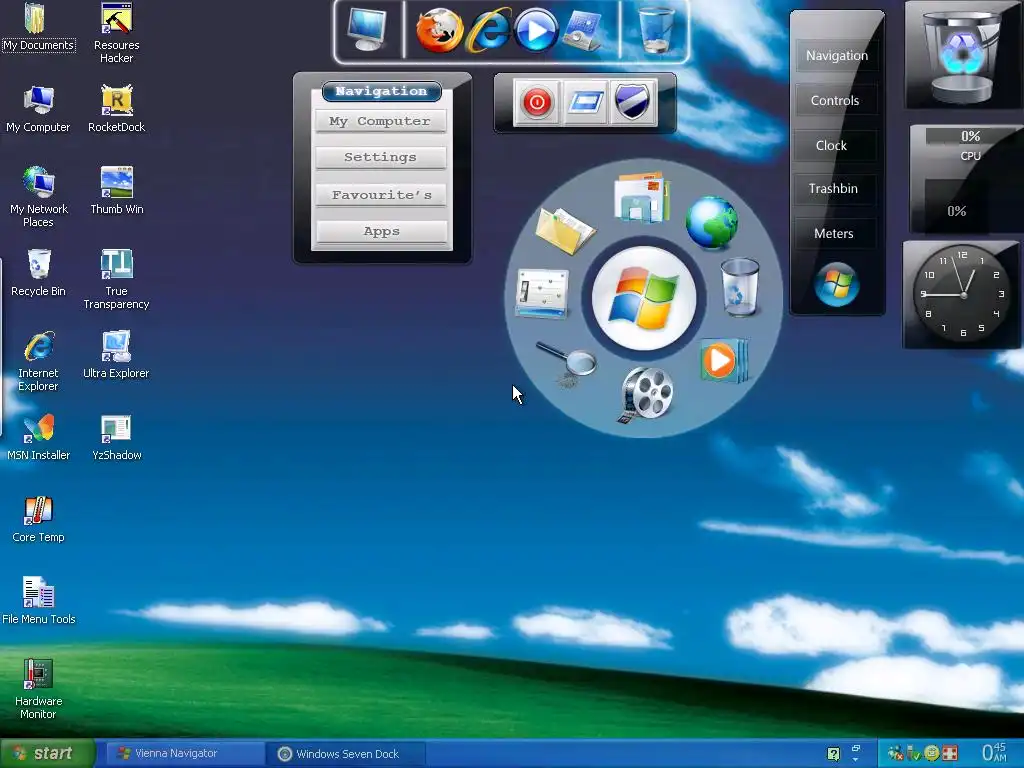Image resolution: width=1024 pixels, height=768 pixels.
Task: Launch Firefox from the top dock
Action: tap(439, 30)
